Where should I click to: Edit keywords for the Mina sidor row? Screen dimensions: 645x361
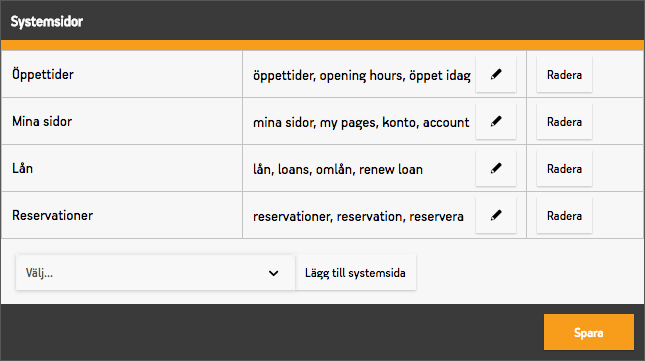point(496,121)
